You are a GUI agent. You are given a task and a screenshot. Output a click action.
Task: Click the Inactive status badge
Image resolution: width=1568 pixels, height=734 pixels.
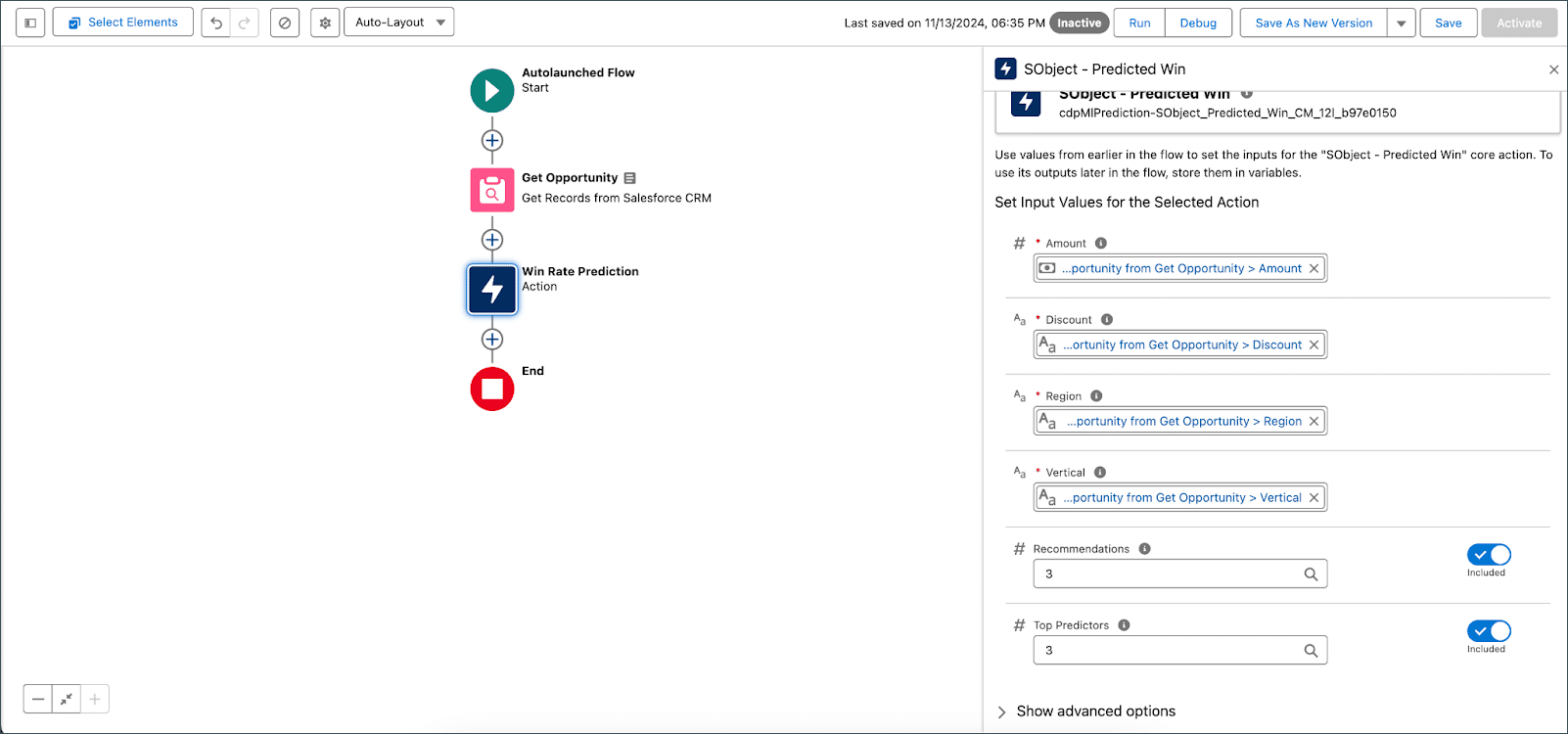(x=1079, y=23)
